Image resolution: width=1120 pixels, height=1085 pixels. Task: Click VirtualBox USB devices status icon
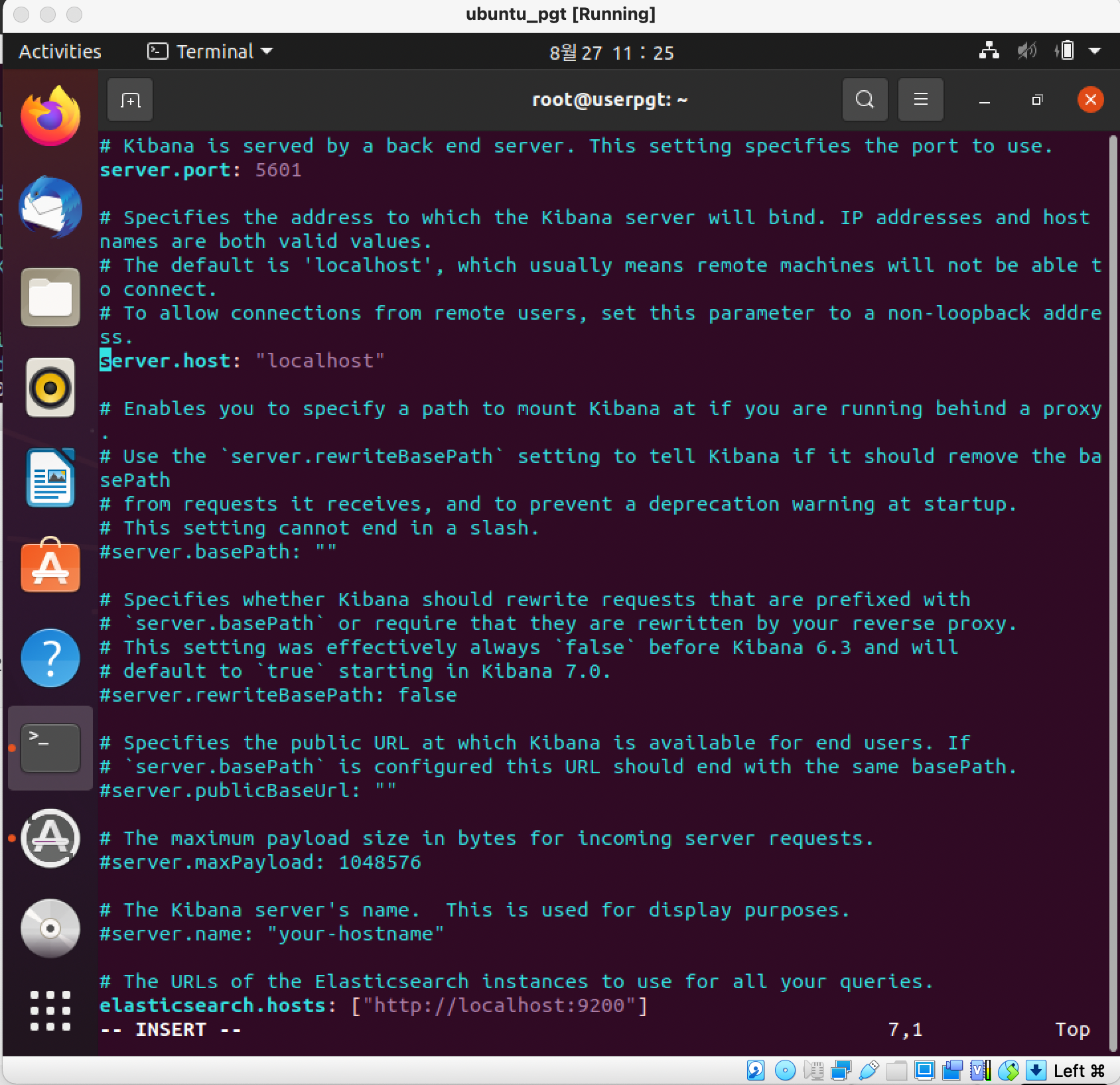869,1070
